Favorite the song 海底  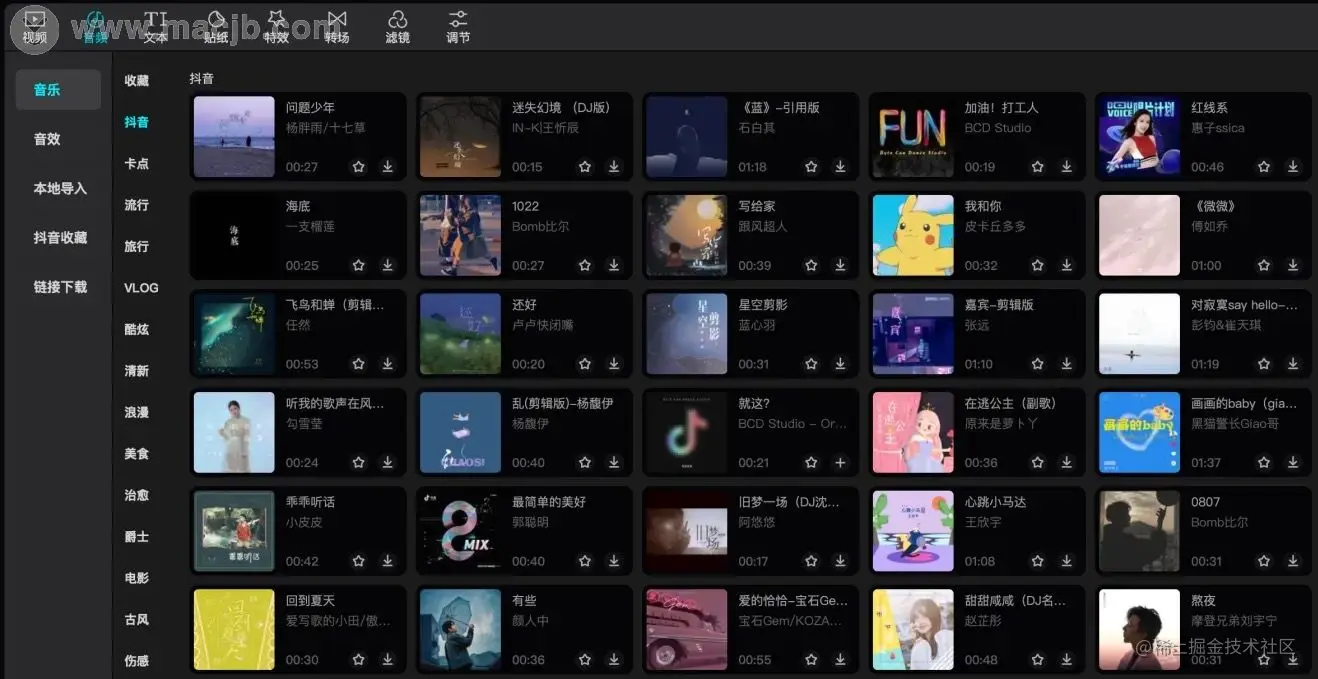(x=359, y=265)
